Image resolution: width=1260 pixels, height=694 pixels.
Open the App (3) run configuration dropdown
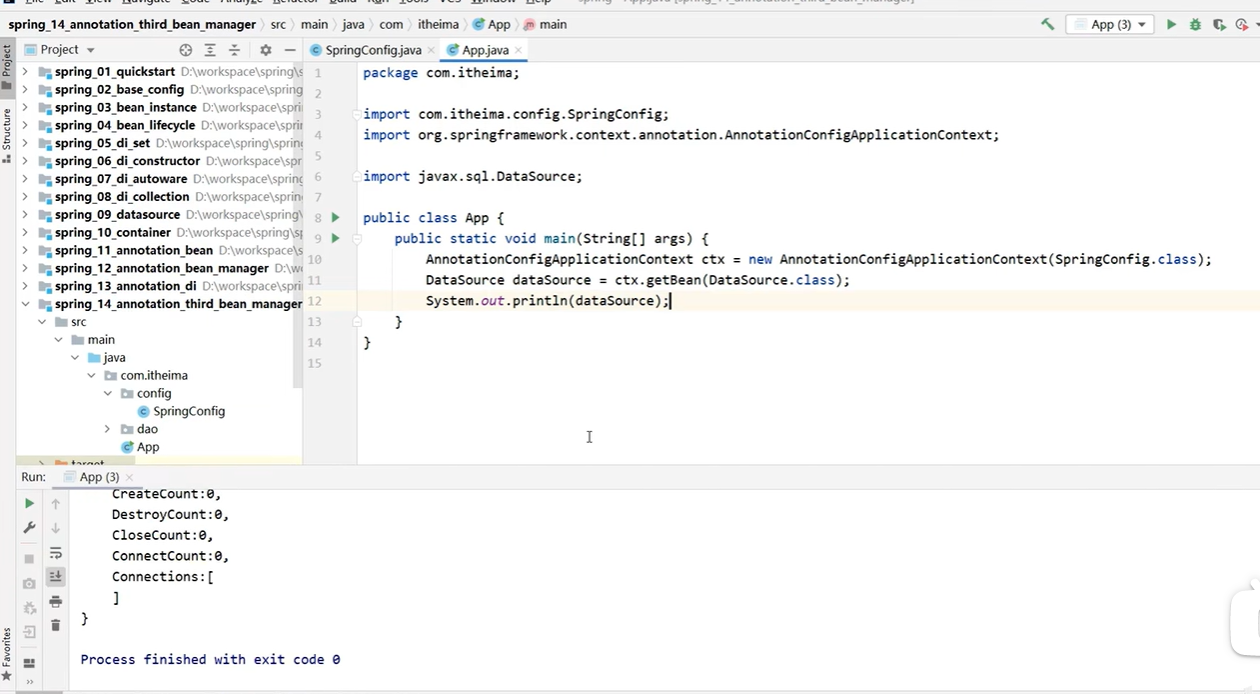coord(1110,24)
